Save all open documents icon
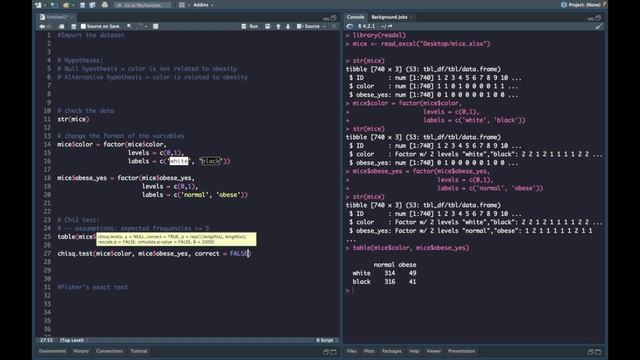Image resolution: width=640 pixels, height=360 pixels. (x=92, y=5)
